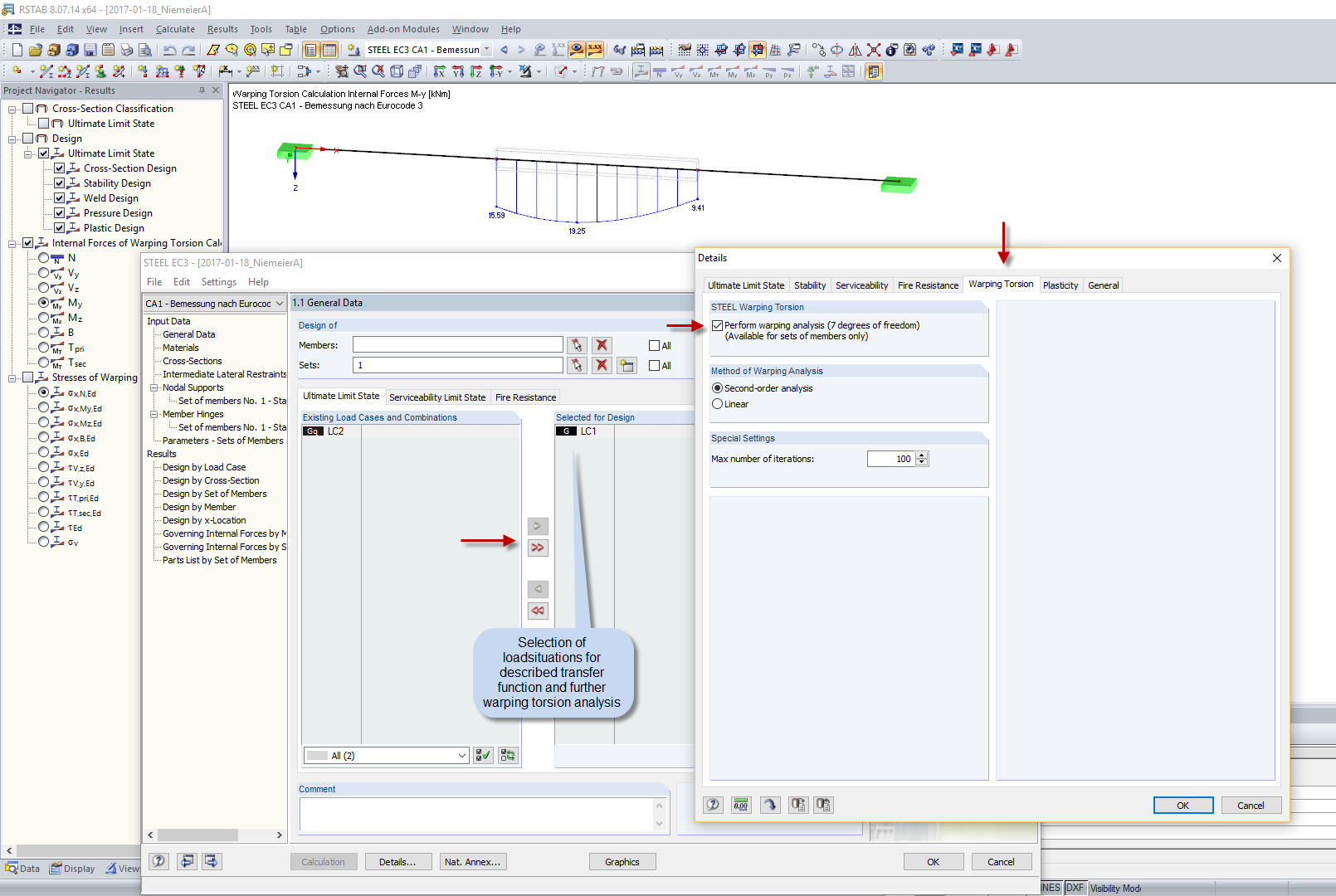Increase max number of iterations stepper

[x=922, y=455]
